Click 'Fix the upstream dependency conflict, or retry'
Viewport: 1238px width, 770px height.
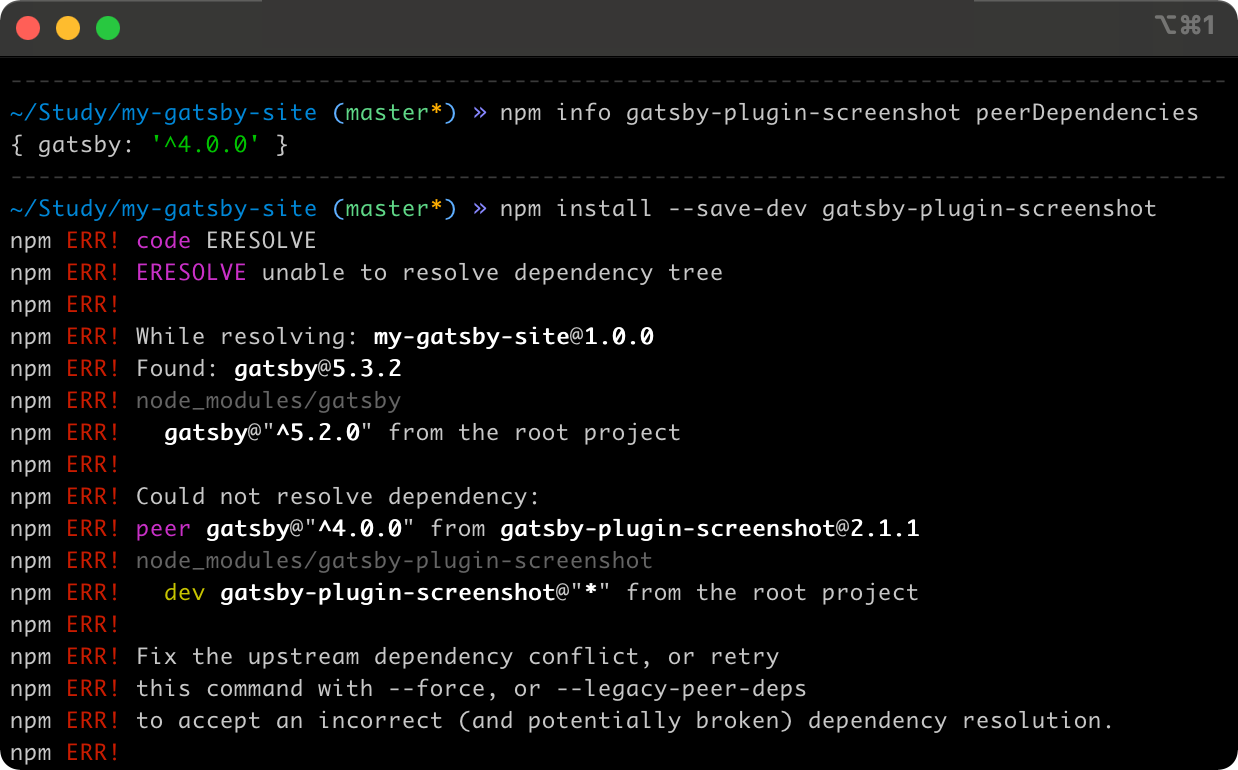[x=457, y=657]
